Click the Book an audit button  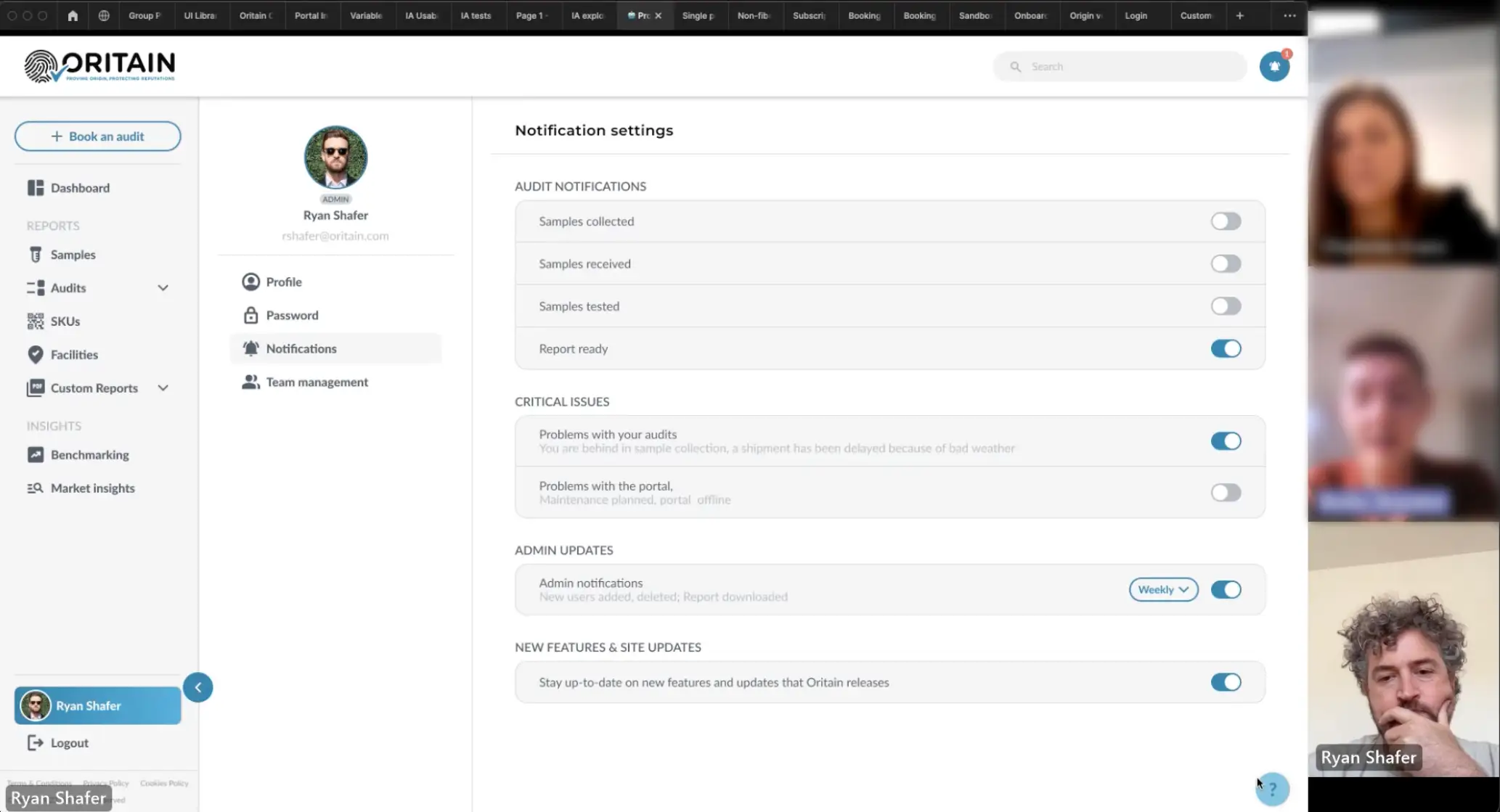(97, 136)
